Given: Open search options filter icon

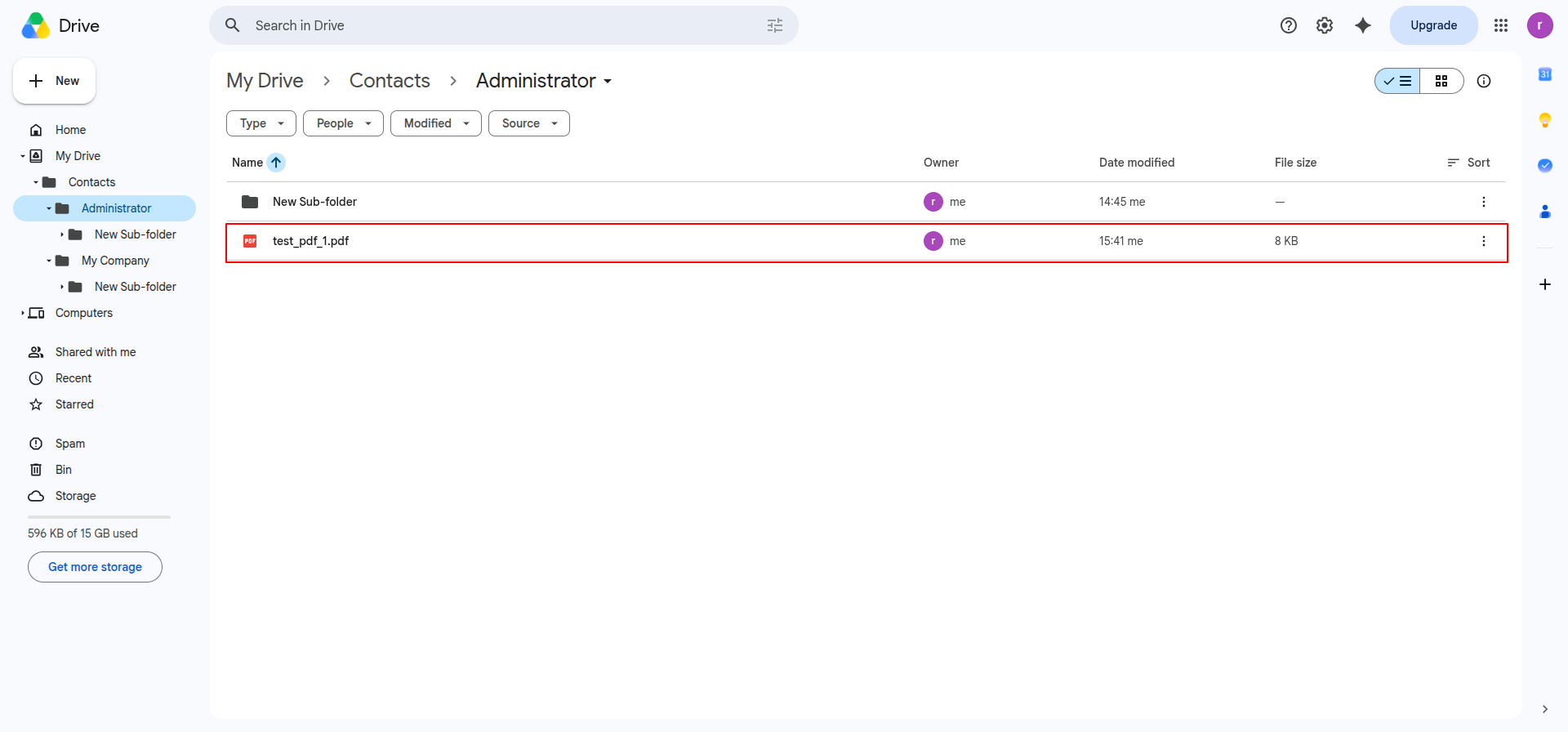Looking at the screenshot, I should (775, 25).
